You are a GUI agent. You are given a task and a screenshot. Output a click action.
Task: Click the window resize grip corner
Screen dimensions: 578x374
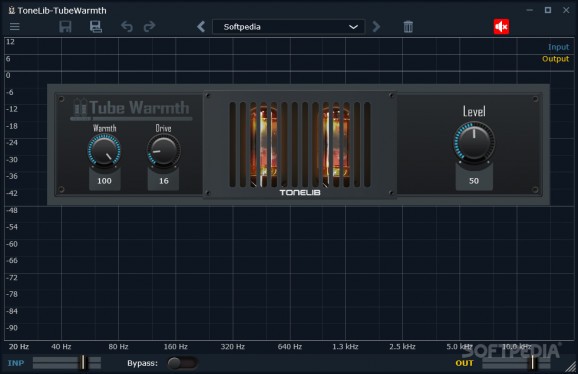pos(571,367)
